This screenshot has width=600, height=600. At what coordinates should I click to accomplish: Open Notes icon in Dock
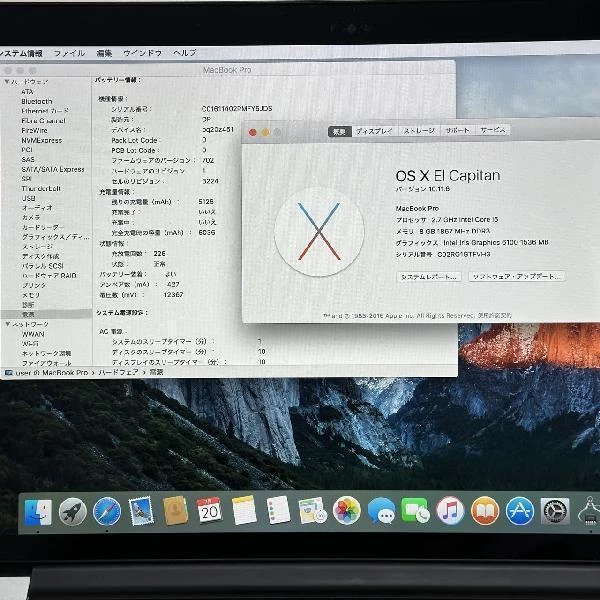(244, 510)
